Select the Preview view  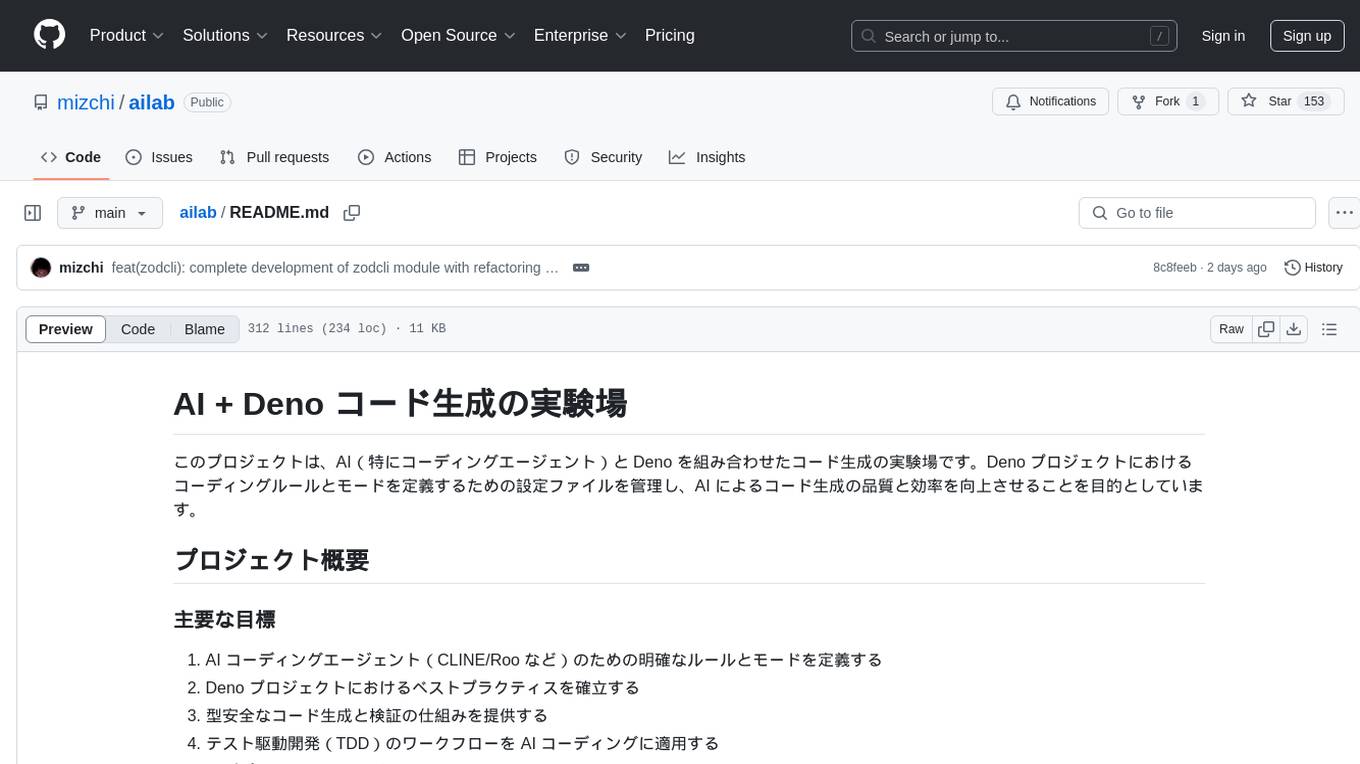tap(66, 329)
